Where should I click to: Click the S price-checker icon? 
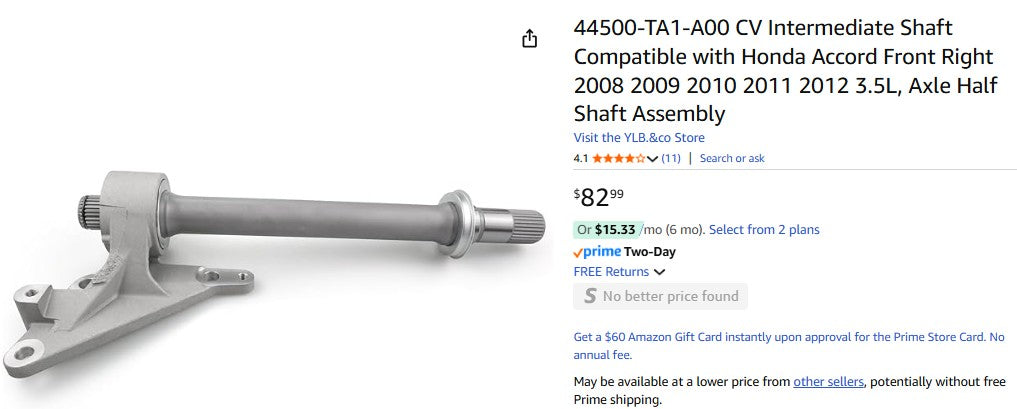pyautogui.click(x=590, y=296)
